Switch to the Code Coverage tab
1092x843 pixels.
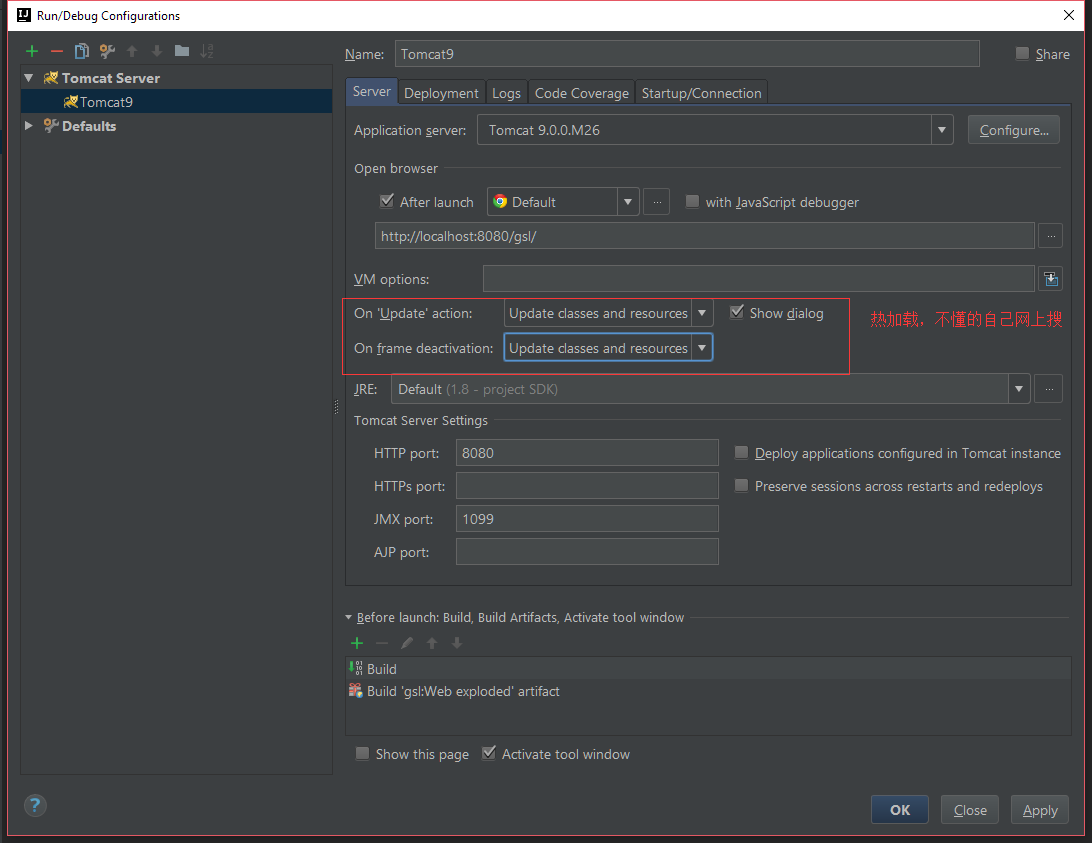pyautogui.click(x=582, y=93)
